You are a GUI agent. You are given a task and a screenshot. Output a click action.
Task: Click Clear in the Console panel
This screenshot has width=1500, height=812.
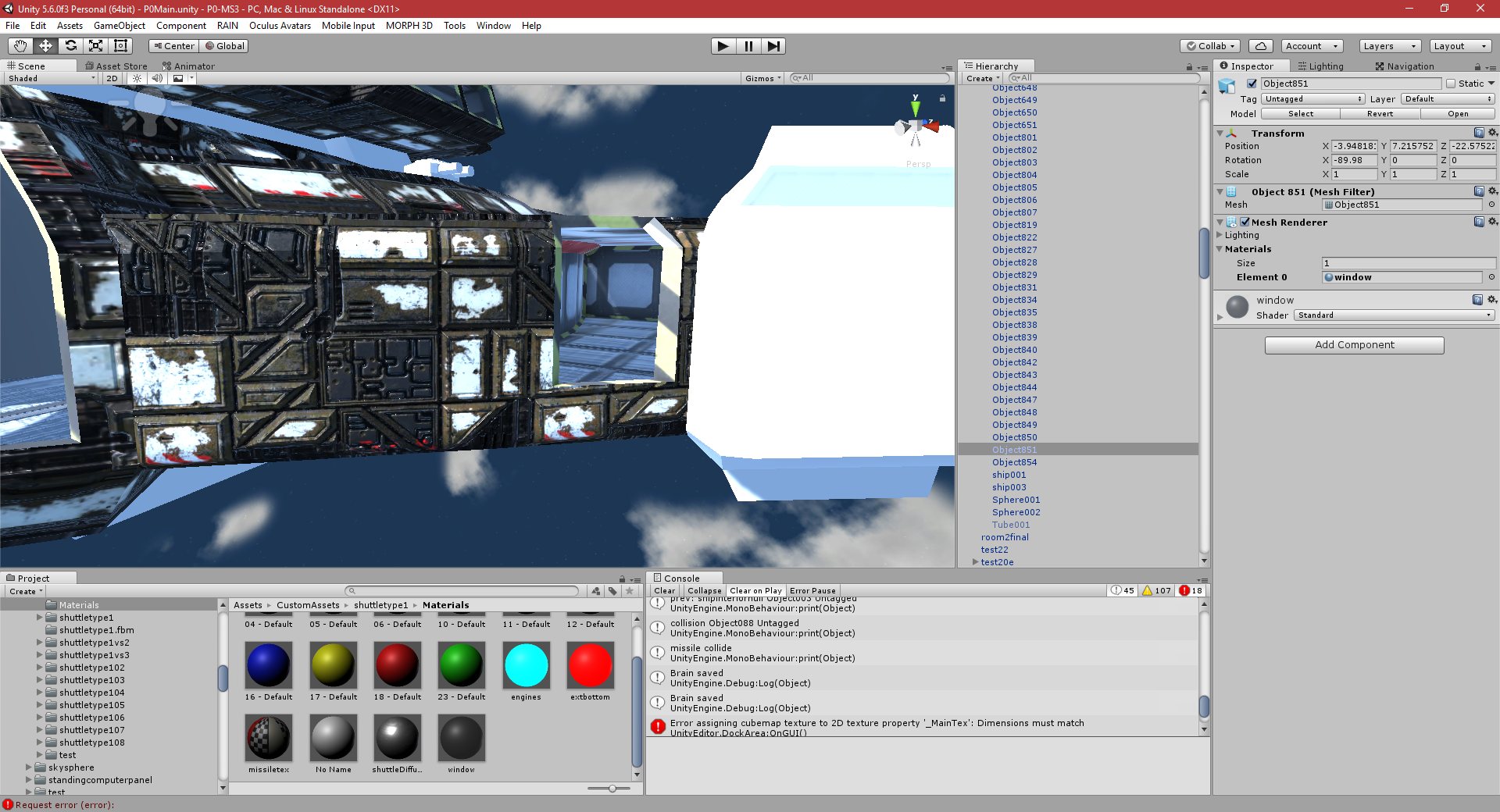(x=664, y=590)
